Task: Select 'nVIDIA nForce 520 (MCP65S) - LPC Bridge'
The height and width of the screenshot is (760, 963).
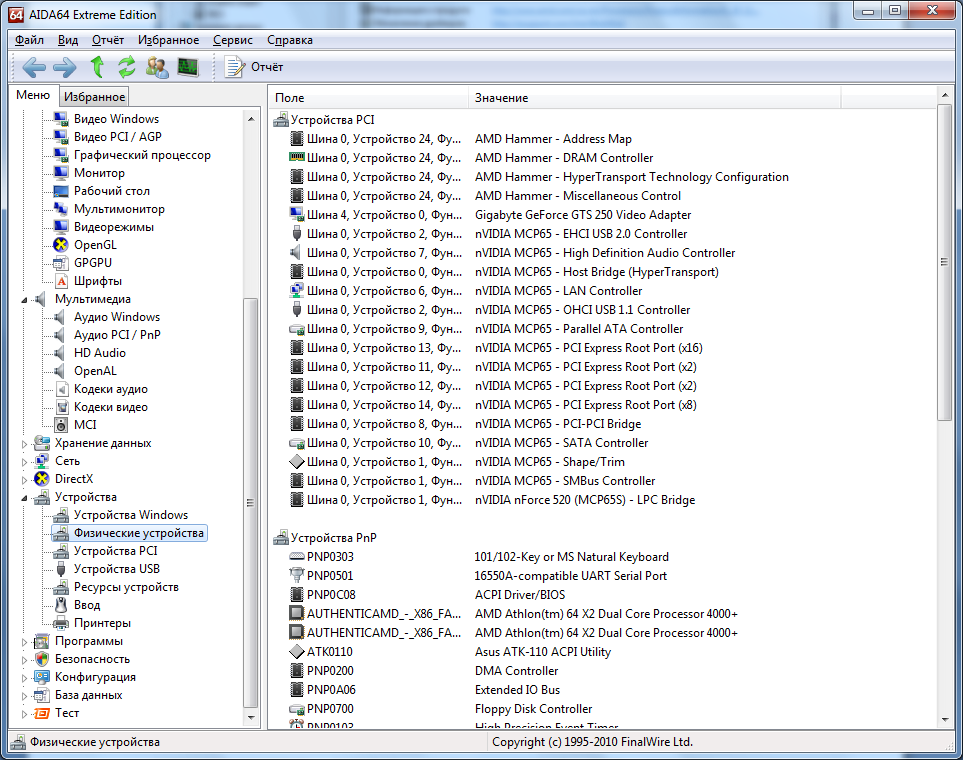Action: 585,499
